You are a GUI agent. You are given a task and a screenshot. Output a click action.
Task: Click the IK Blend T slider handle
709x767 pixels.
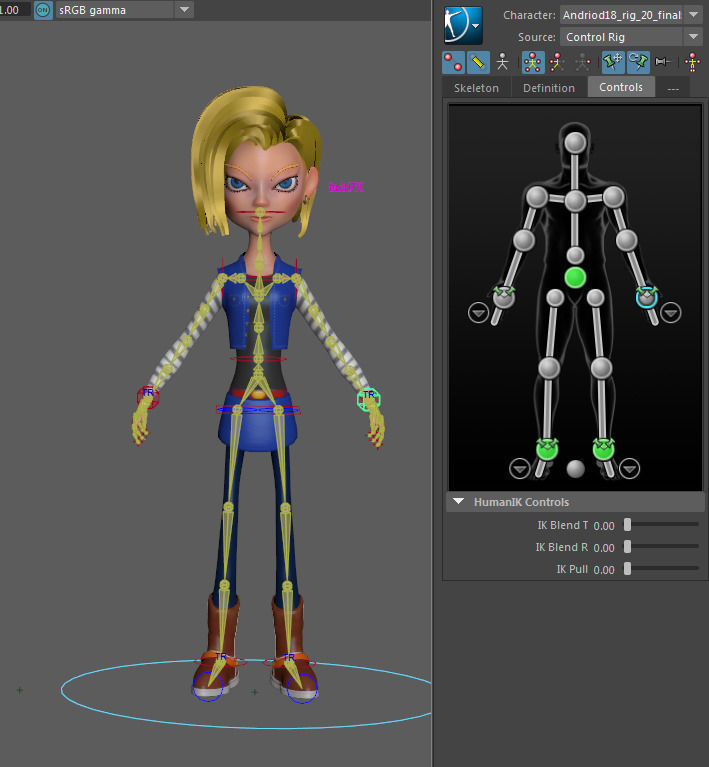pyautogui.click(x=627, y=524)
